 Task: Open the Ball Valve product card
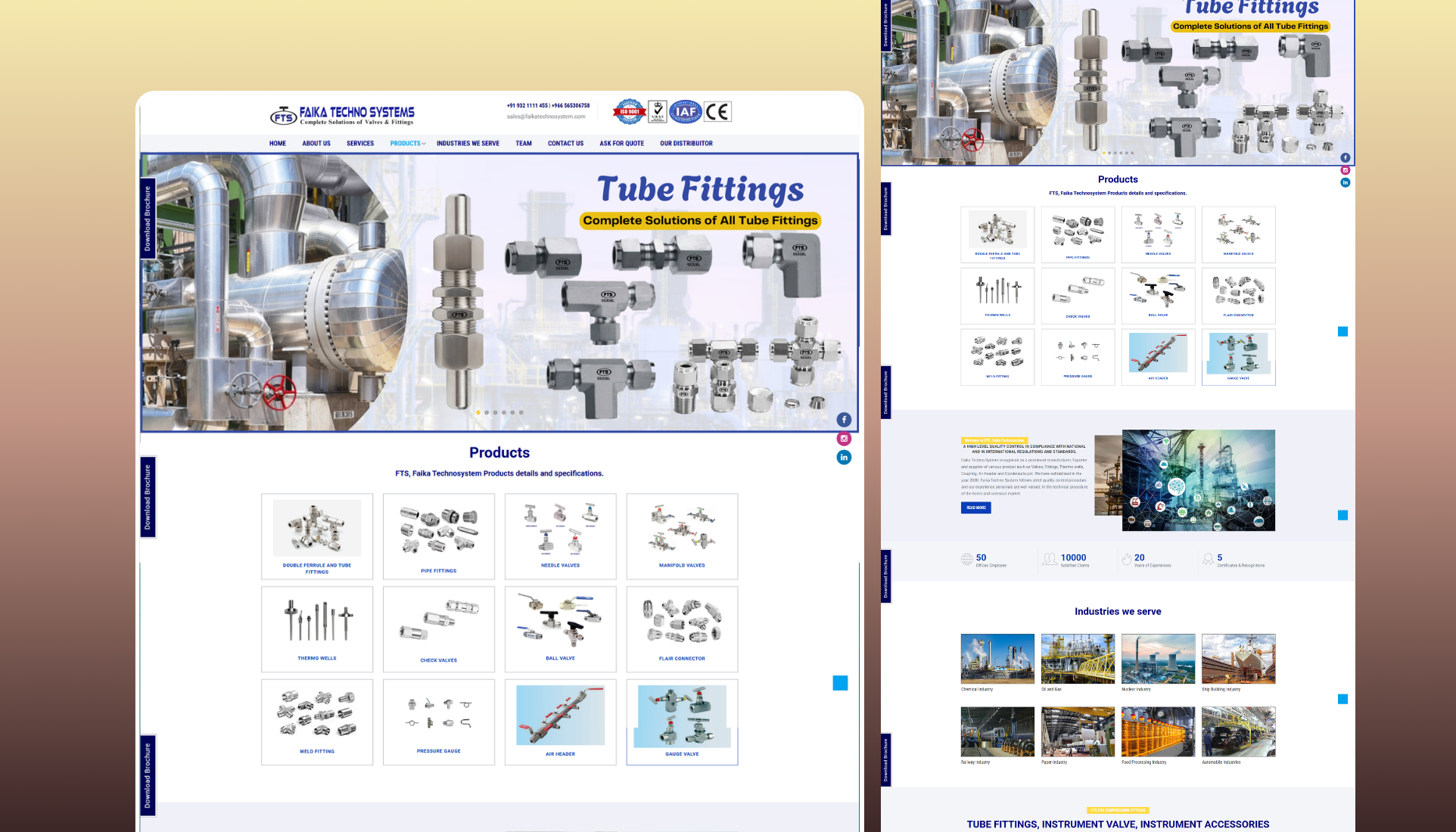(x=560, y=629)
